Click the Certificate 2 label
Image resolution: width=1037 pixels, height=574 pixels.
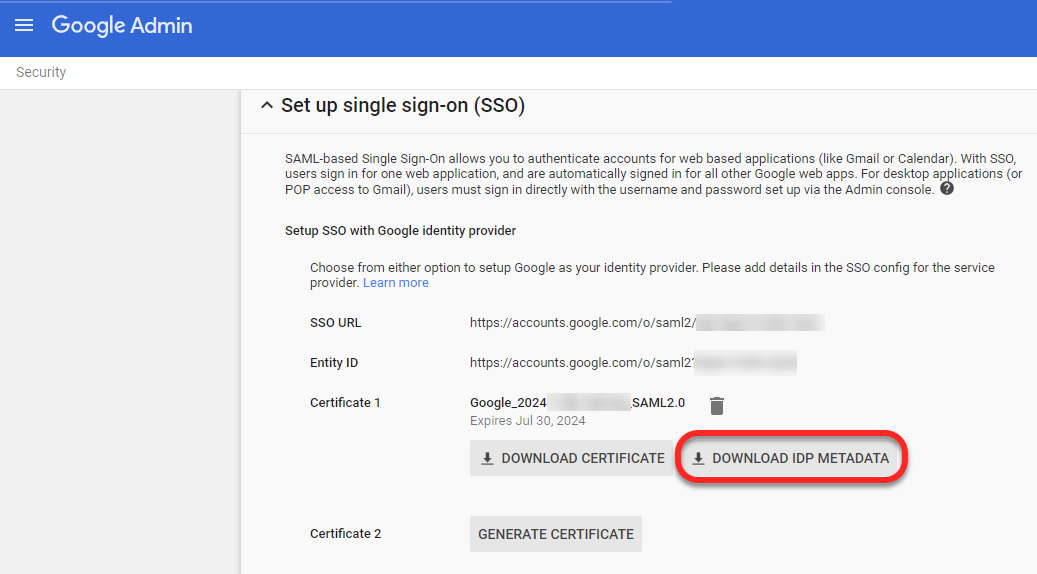pyautogui.click(x=345, y=534)
